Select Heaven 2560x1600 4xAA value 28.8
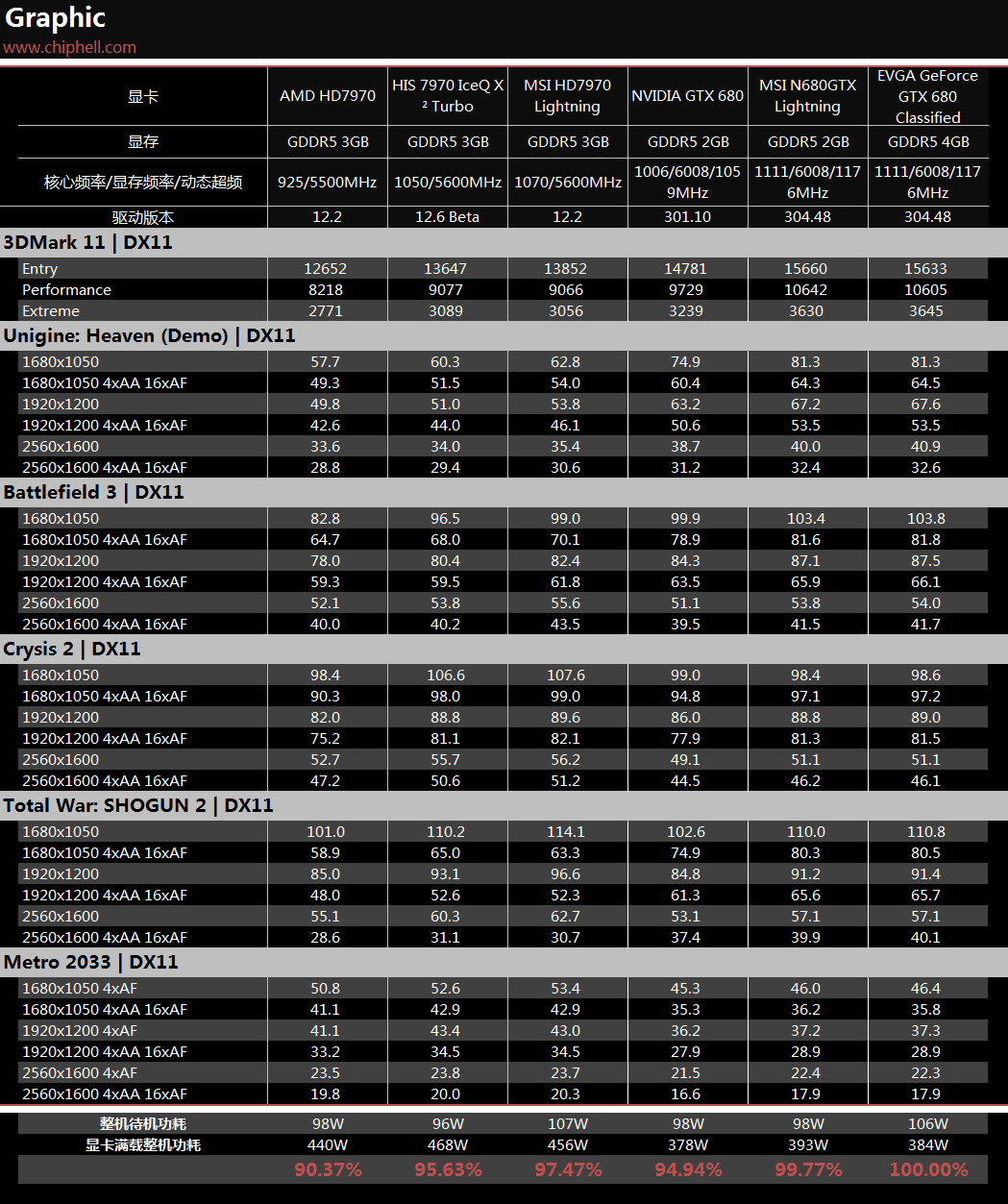Image resolution: width=1008 pixels, height=1204 pixels. pyautogui.click(x=326, y=468)
